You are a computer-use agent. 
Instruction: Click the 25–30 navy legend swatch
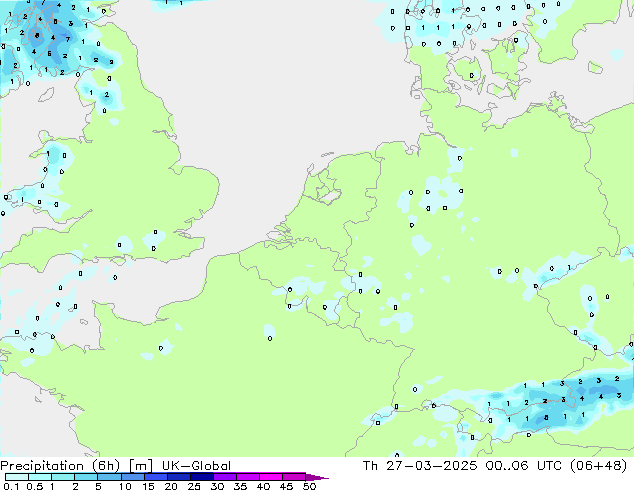[202, 477]
